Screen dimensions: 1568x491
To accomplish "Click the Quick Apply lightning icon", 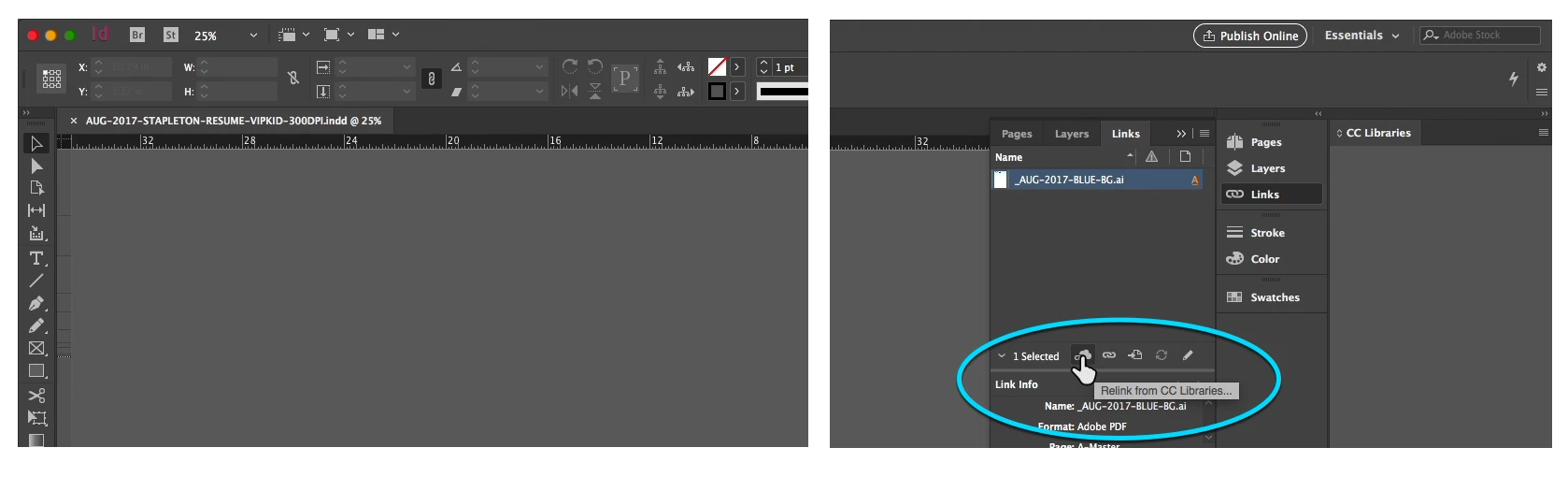I will [x=1514, y=79].
